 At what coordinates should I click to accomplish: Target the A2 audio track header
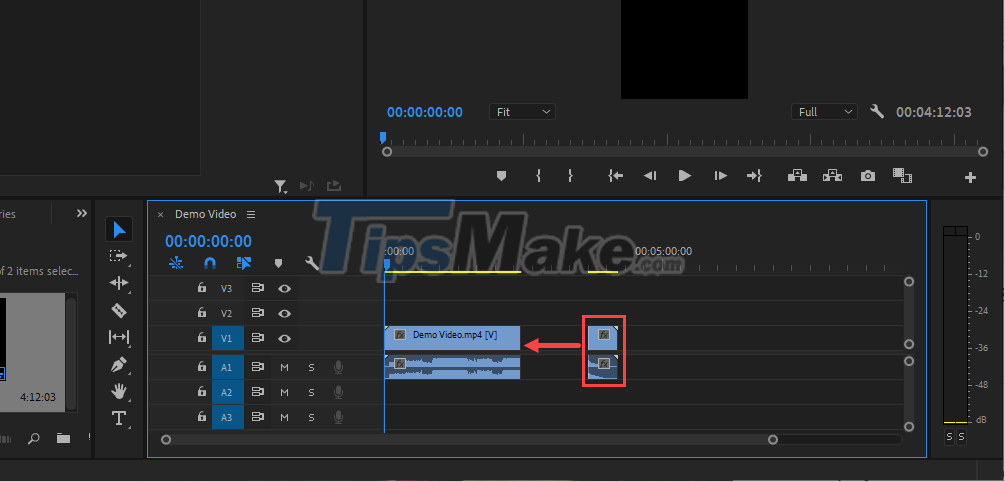tap(228, 392)
